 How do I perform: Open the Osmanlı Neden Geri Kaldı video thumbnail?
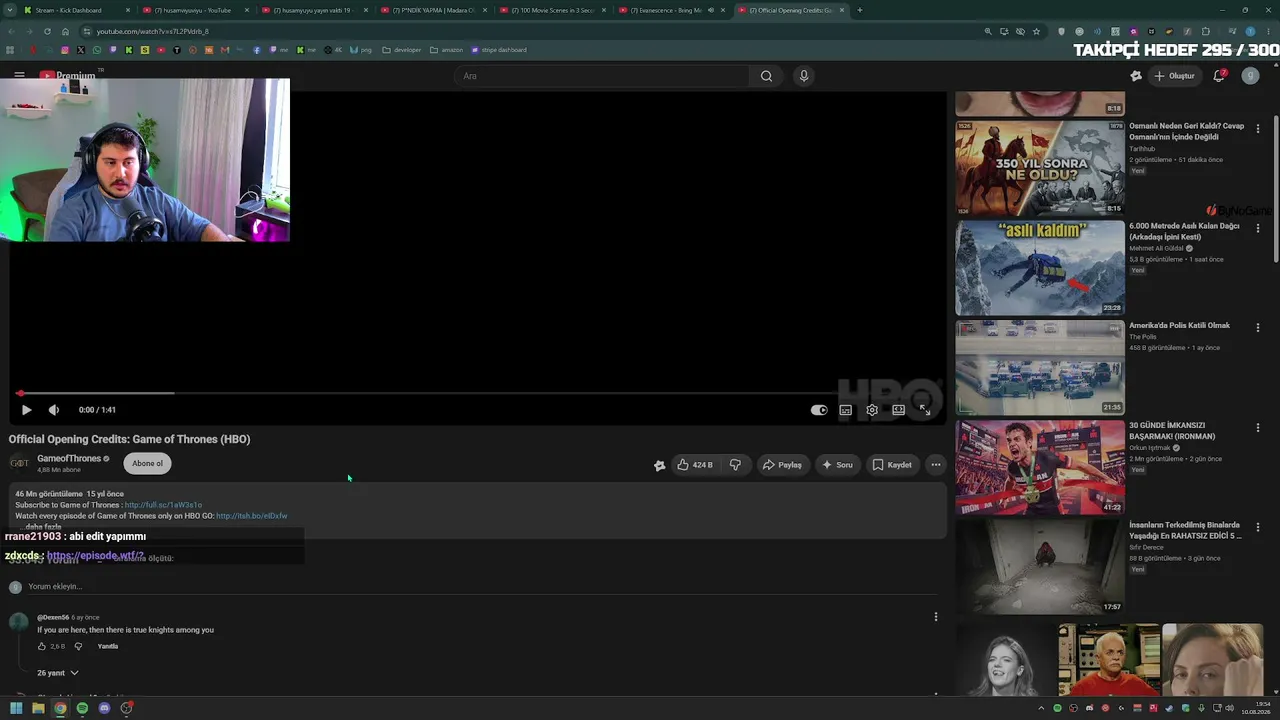[1040, 168]
